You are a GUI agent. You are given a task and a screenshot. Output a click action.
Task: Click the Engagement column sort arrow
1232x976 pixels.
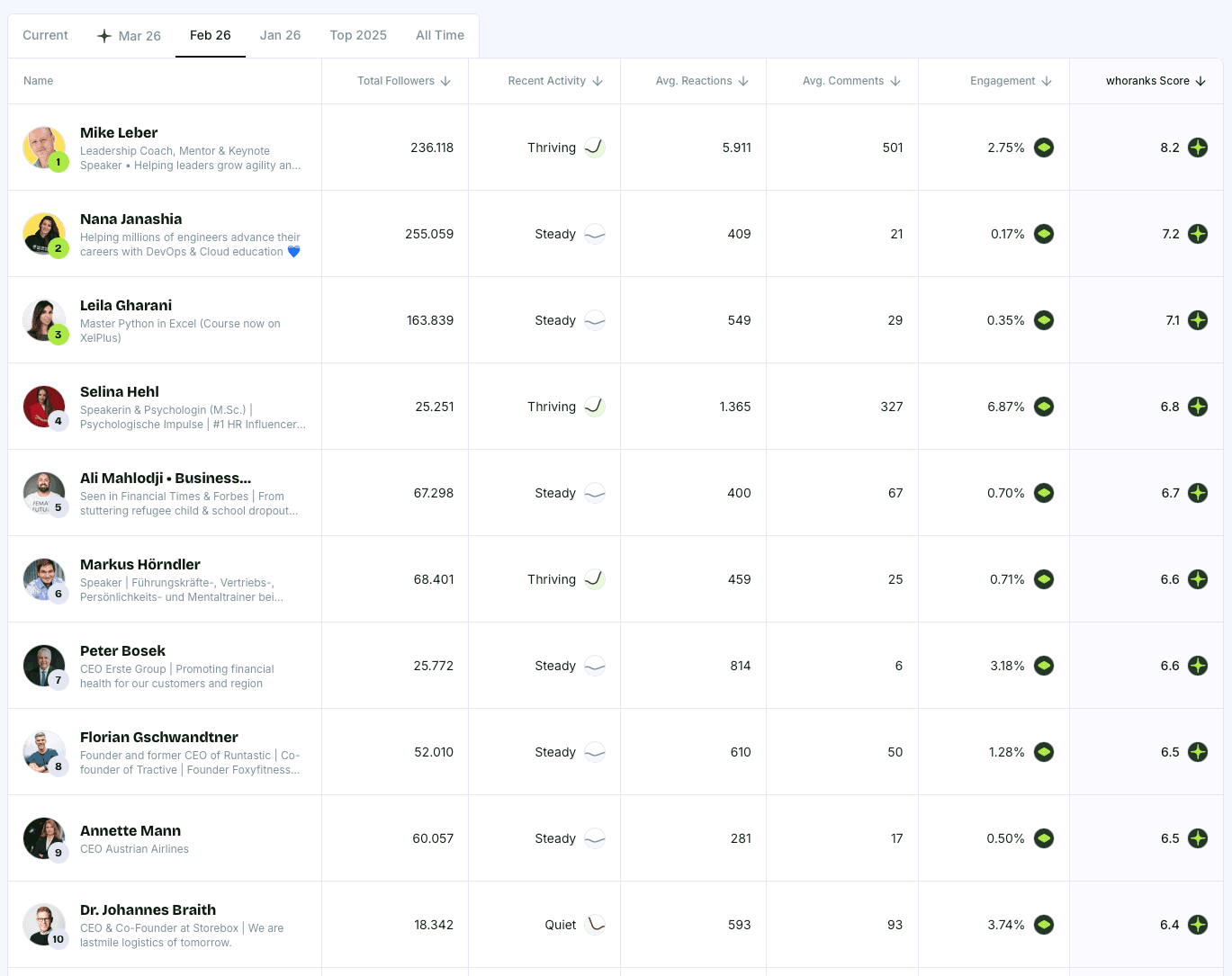[x=1047, y=80]
